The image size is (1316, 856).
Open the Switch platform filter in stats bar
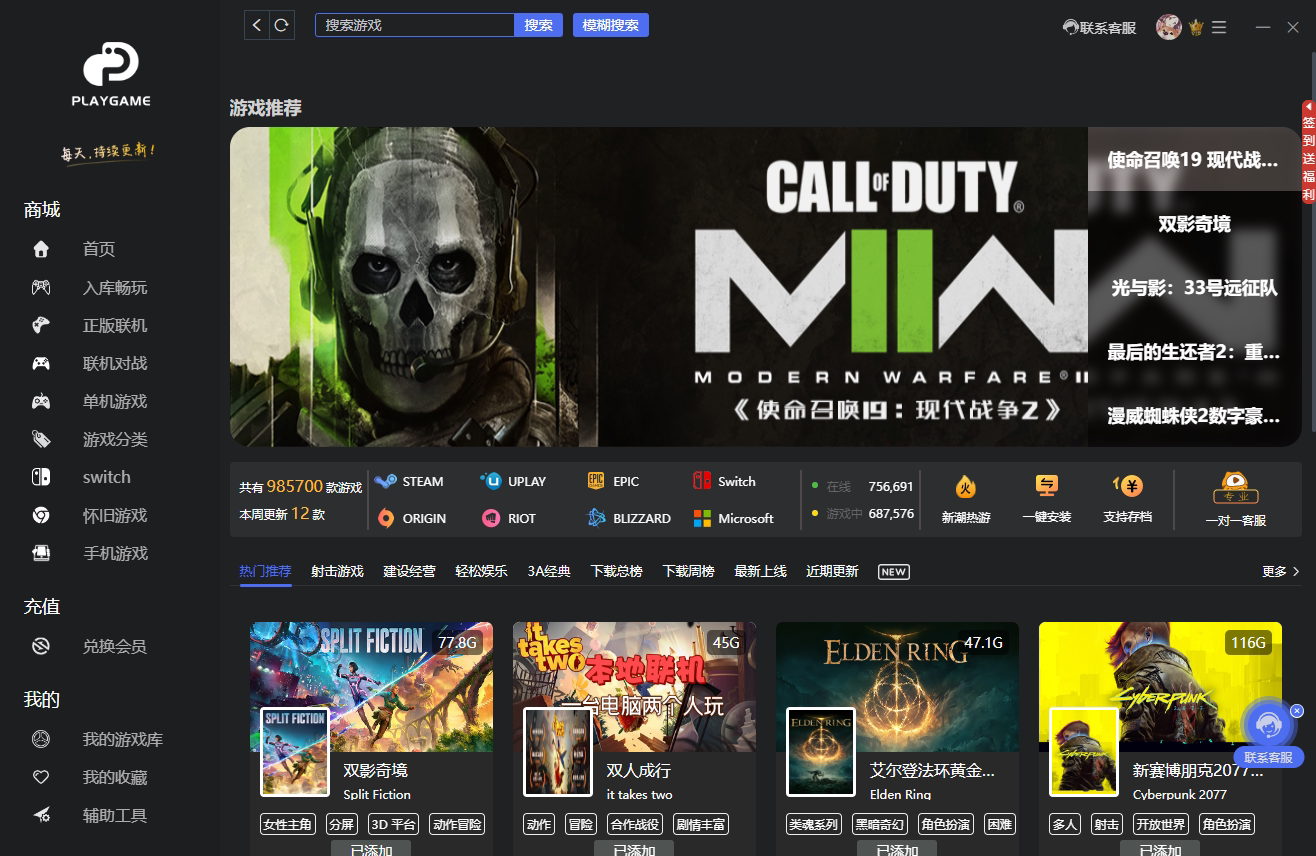click(724, 481)
